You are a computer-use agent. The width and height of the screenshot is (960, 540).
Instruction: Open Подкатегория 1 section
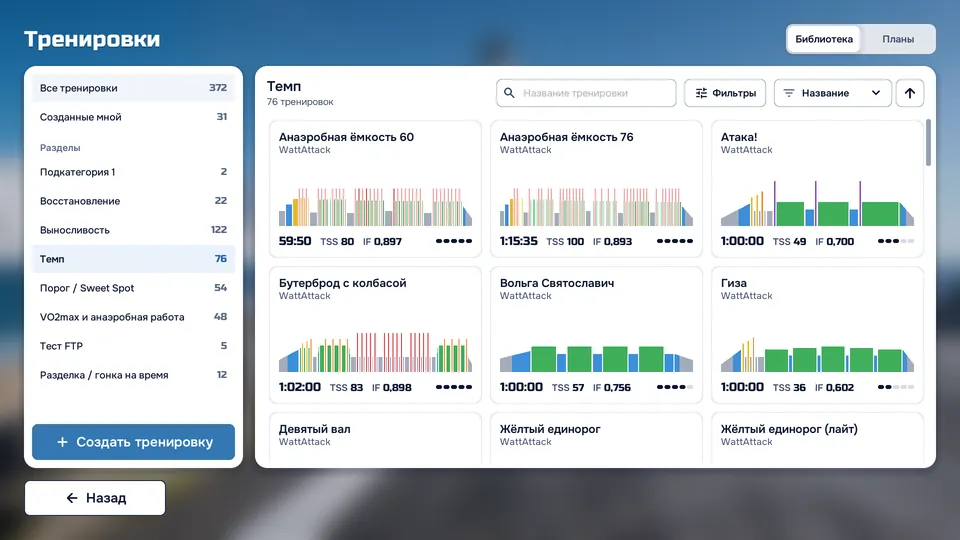(x=133, y=171)
